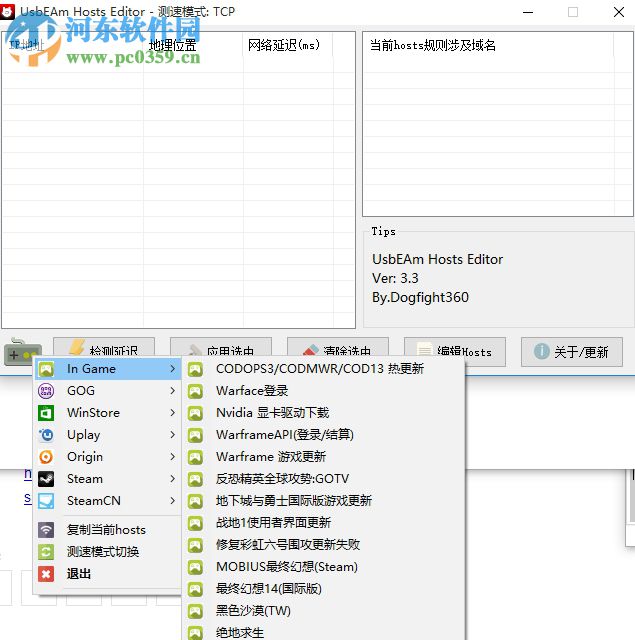Screen dimensions: 635x640
Task: Click the WinStore green icon
Action: pos(46,413)
